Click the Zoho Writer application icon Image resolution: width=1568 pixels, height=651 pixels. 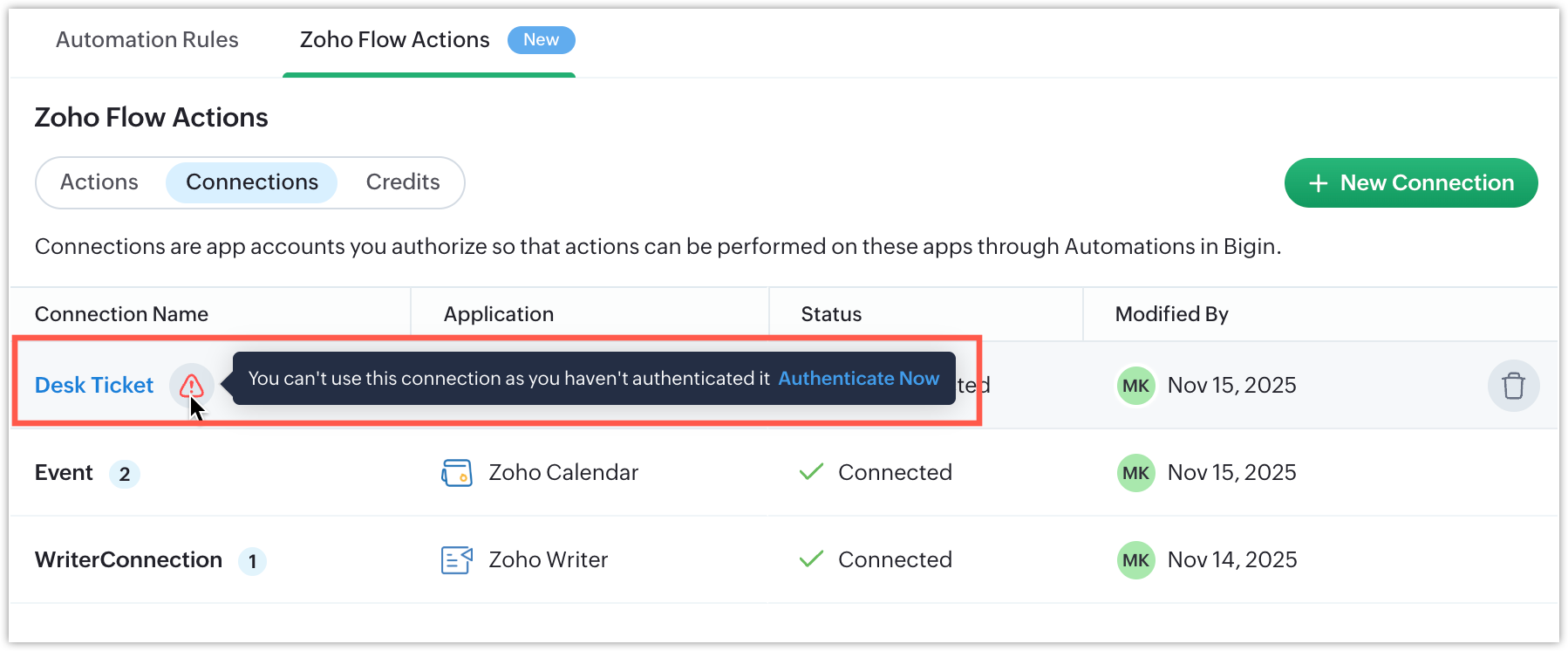point(457,560)
